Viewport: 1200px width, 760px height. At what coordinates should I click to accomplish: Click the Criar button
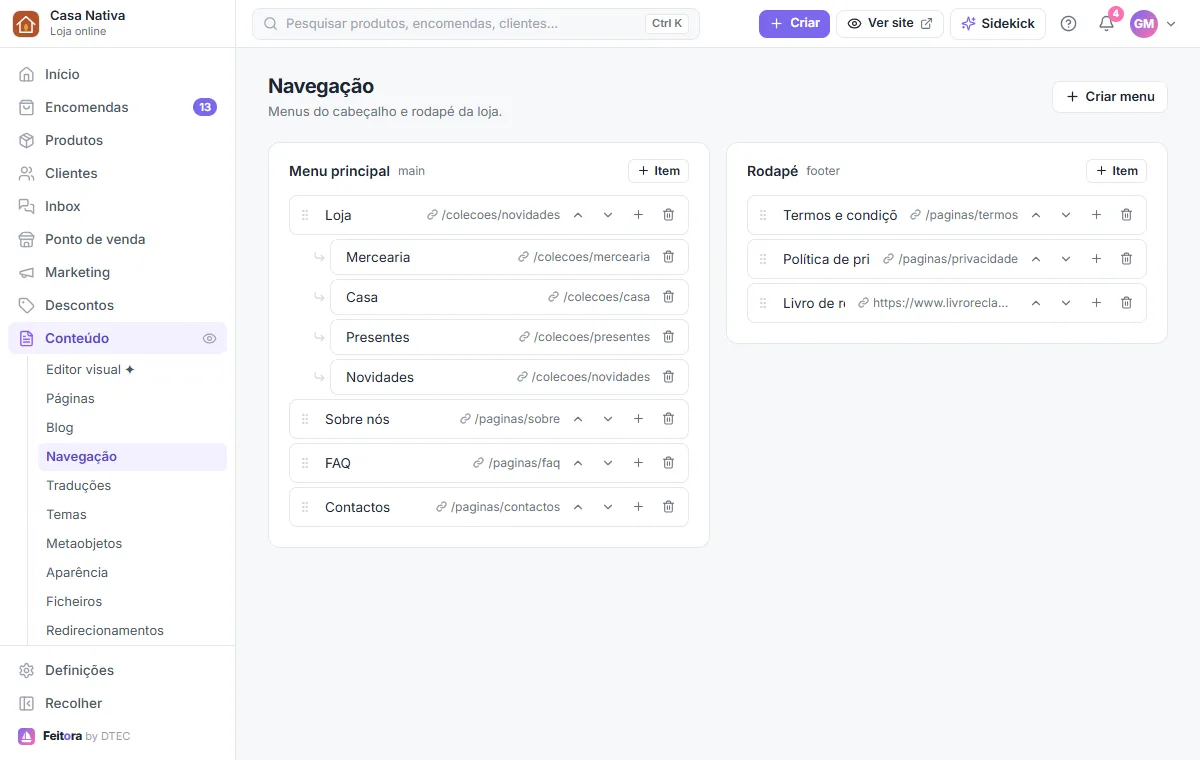click(794, 23)
